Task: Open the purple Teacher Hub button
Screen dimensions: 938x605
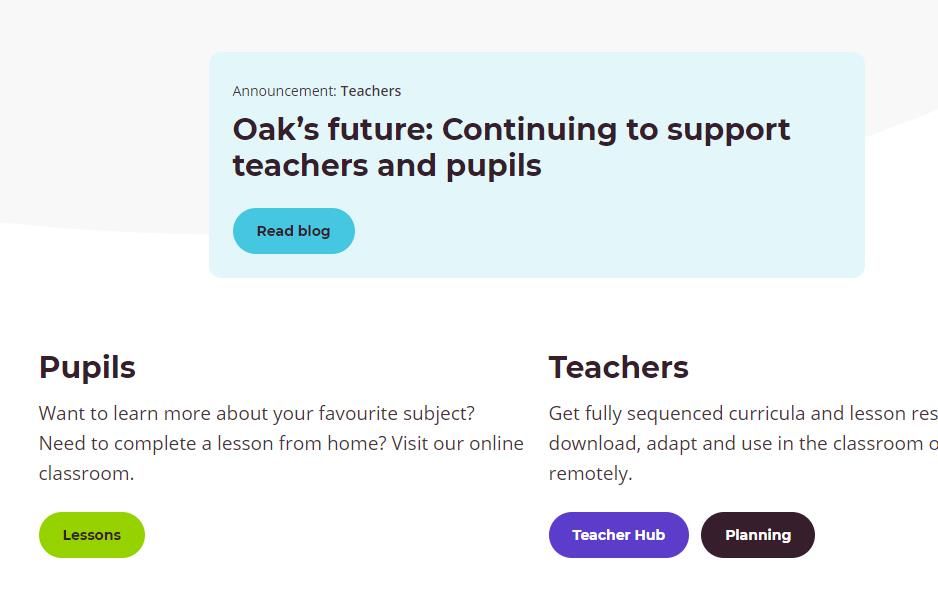Action: point(619,535)
